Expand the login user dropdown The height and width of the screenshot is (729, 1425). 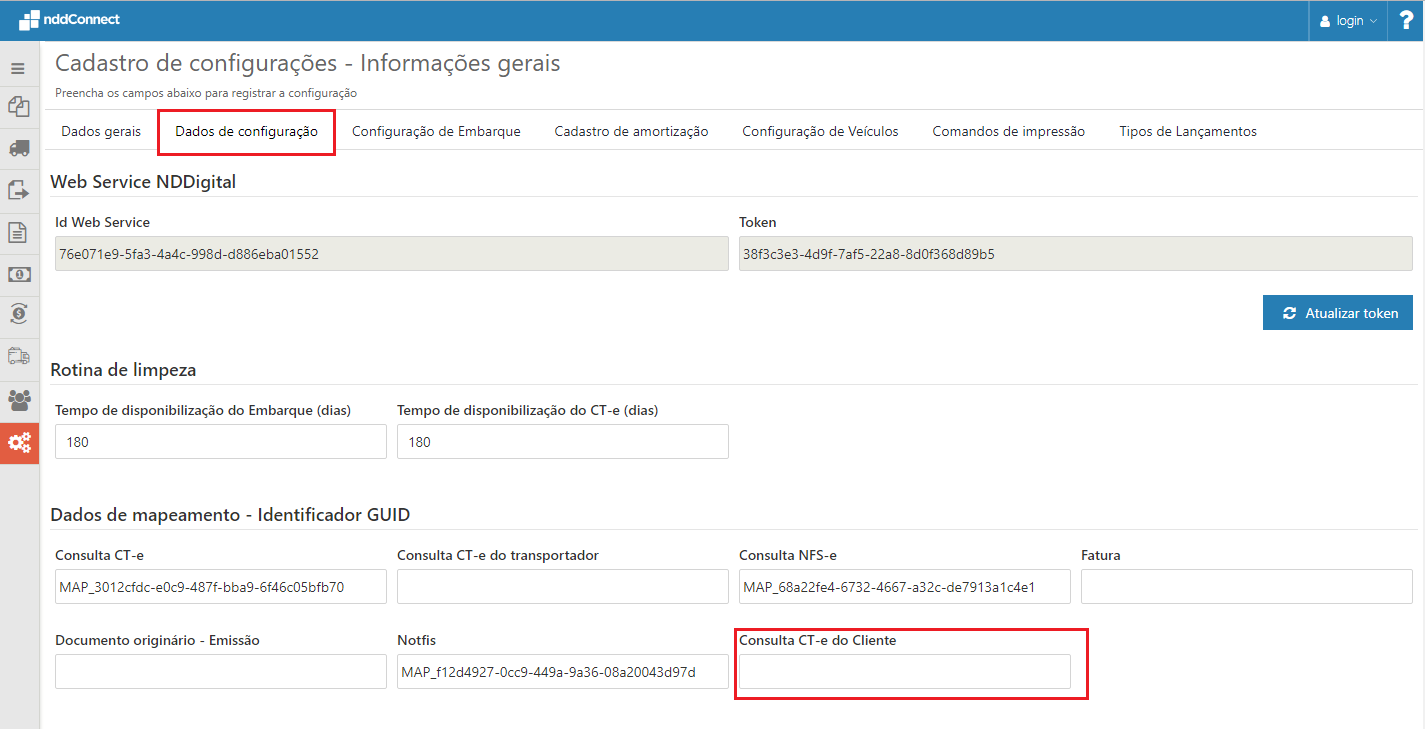click(1348, 21)
